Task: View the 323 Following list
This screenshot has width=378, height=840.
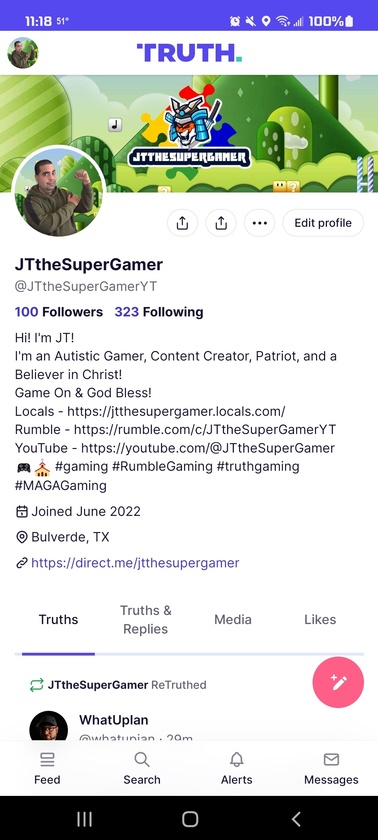Action: click(158, 312)
